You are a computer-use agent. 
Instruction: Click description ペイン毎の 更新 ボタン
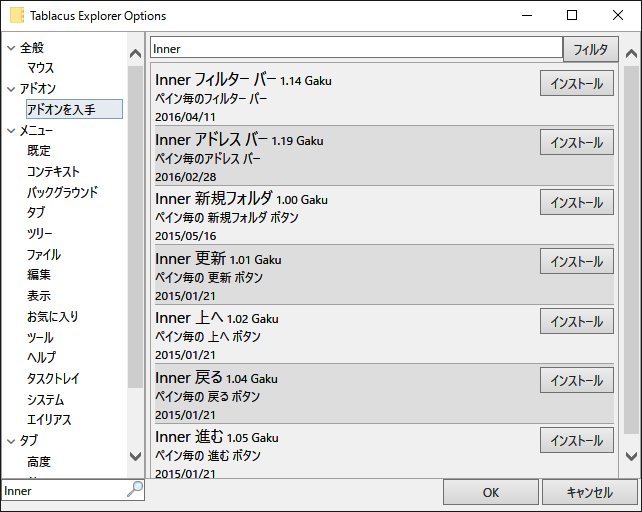(x=209, y=277)
